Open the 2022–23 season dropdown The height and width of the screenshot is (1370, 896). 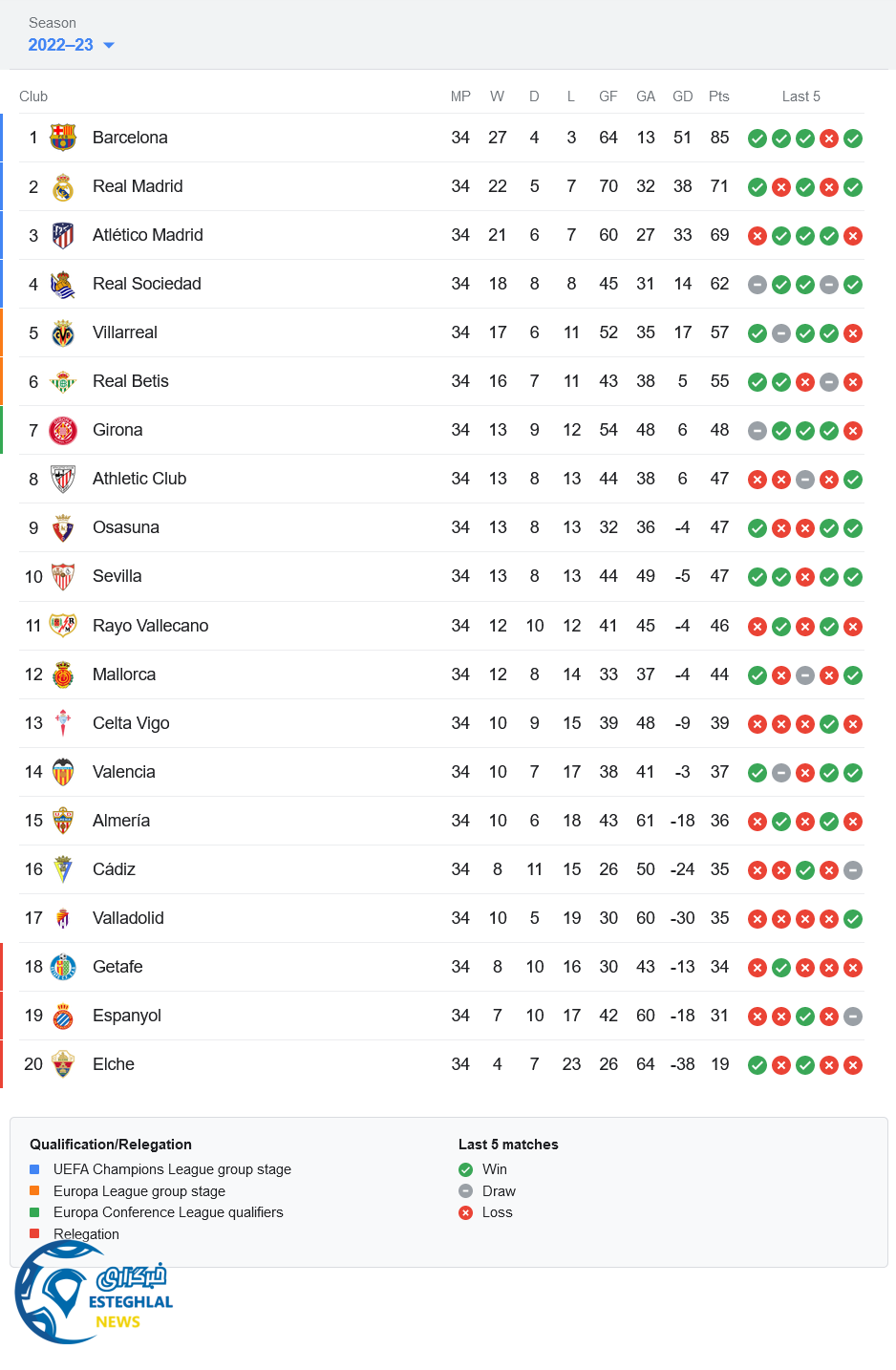(x=61, y=45)
